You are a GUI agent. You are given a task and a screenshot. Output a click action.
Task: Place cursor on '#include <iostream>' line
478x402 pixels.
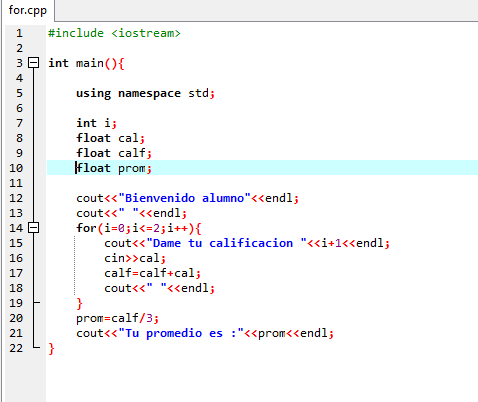point(114,33)
